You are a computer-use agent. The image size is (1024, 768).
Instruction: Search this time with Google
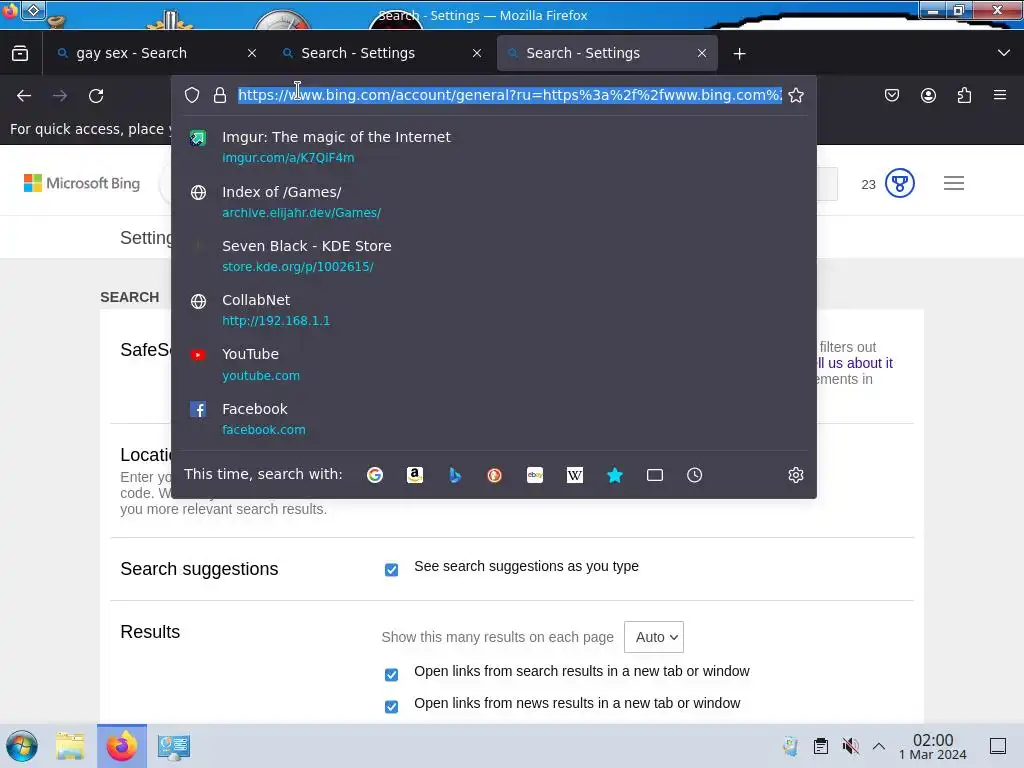point(375,475)
